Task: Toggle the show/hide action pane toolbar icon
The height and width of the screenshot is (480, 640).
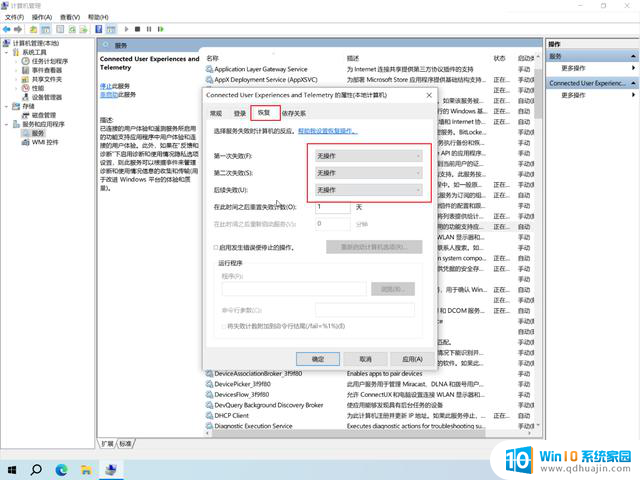Action: (111, 29)
